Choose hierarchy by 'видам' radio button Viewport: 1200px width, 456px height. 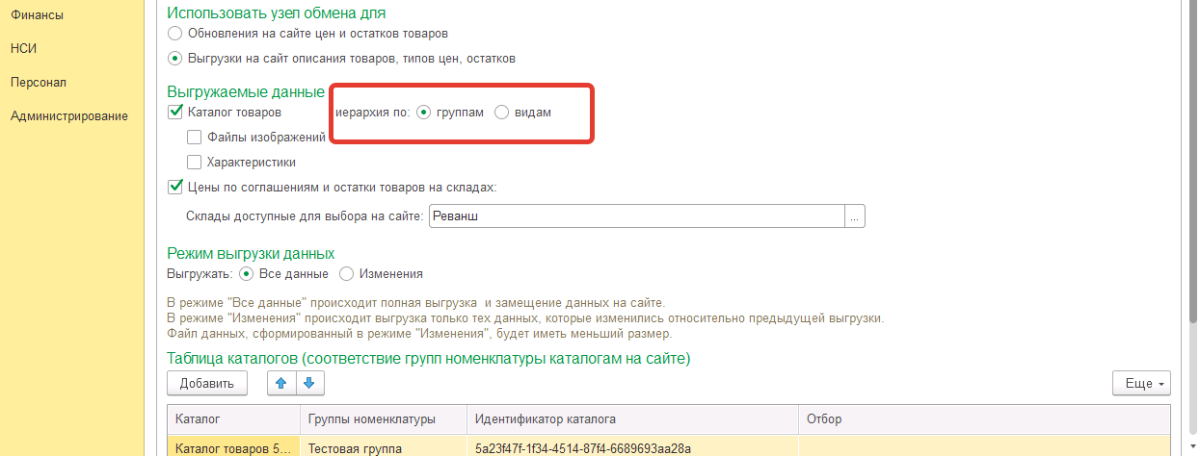(502, 112)
